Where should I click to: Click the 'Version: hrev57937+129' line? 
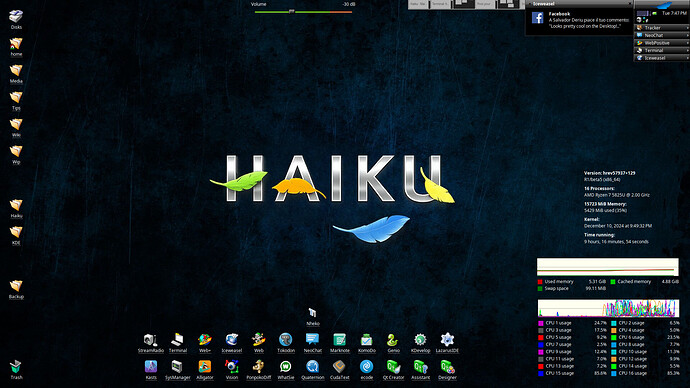click(609, 173)
